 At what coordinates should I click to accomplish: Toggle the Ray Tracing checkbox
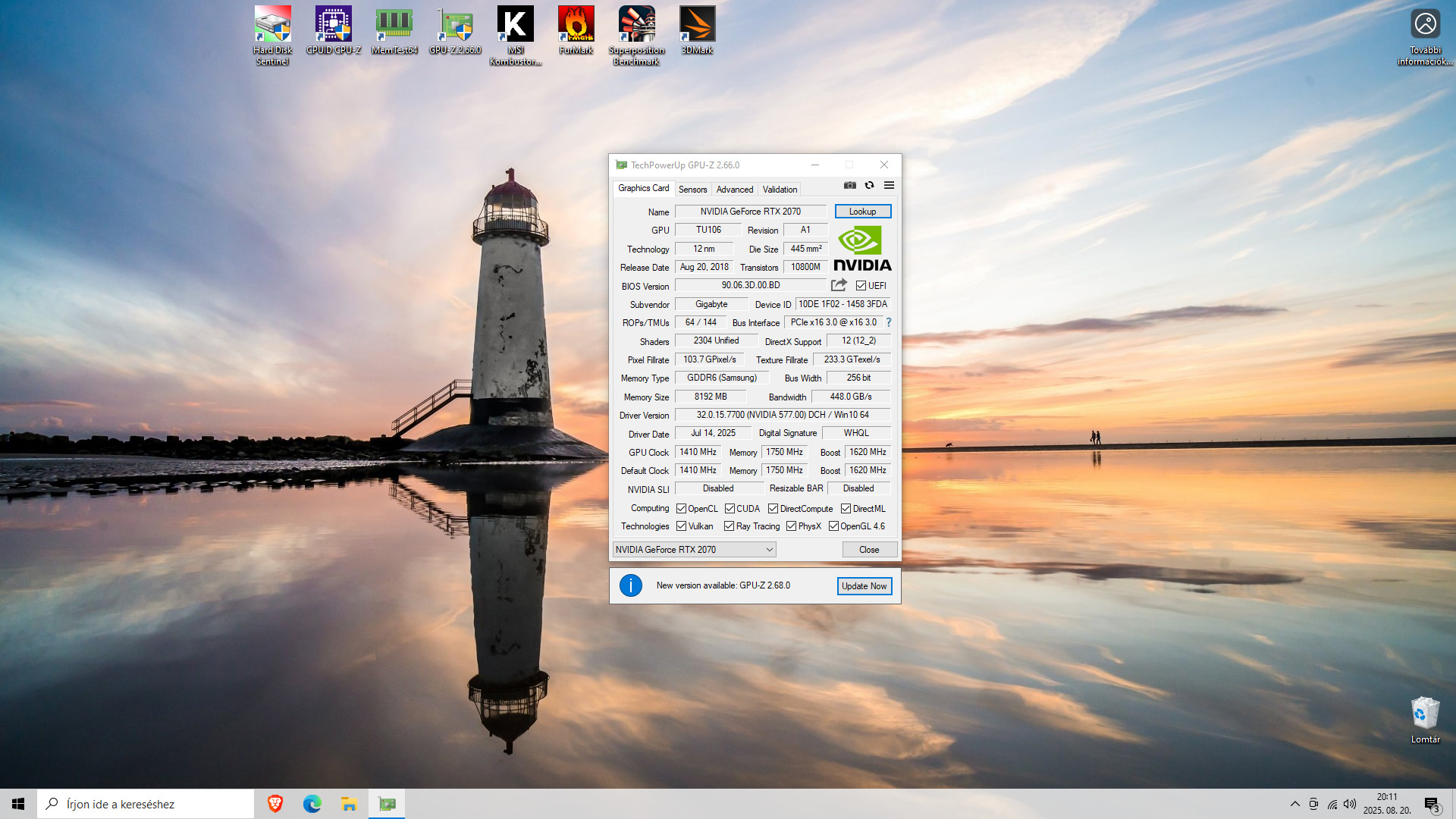pos(729,526)
